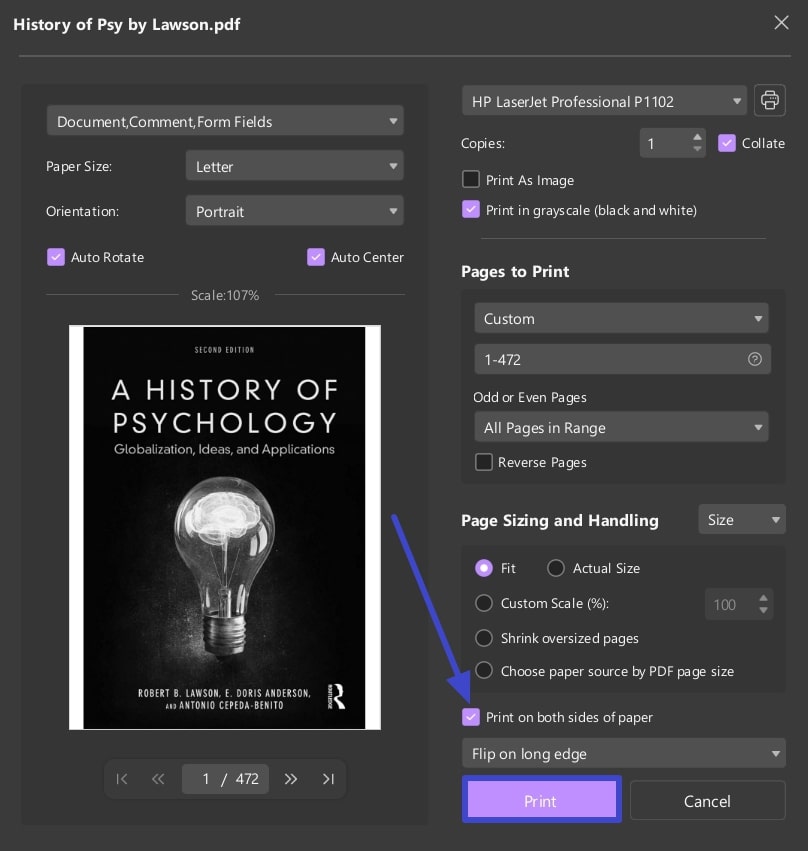Select the Actual Size radio button

pyautogui.click(x=556, y=568)
